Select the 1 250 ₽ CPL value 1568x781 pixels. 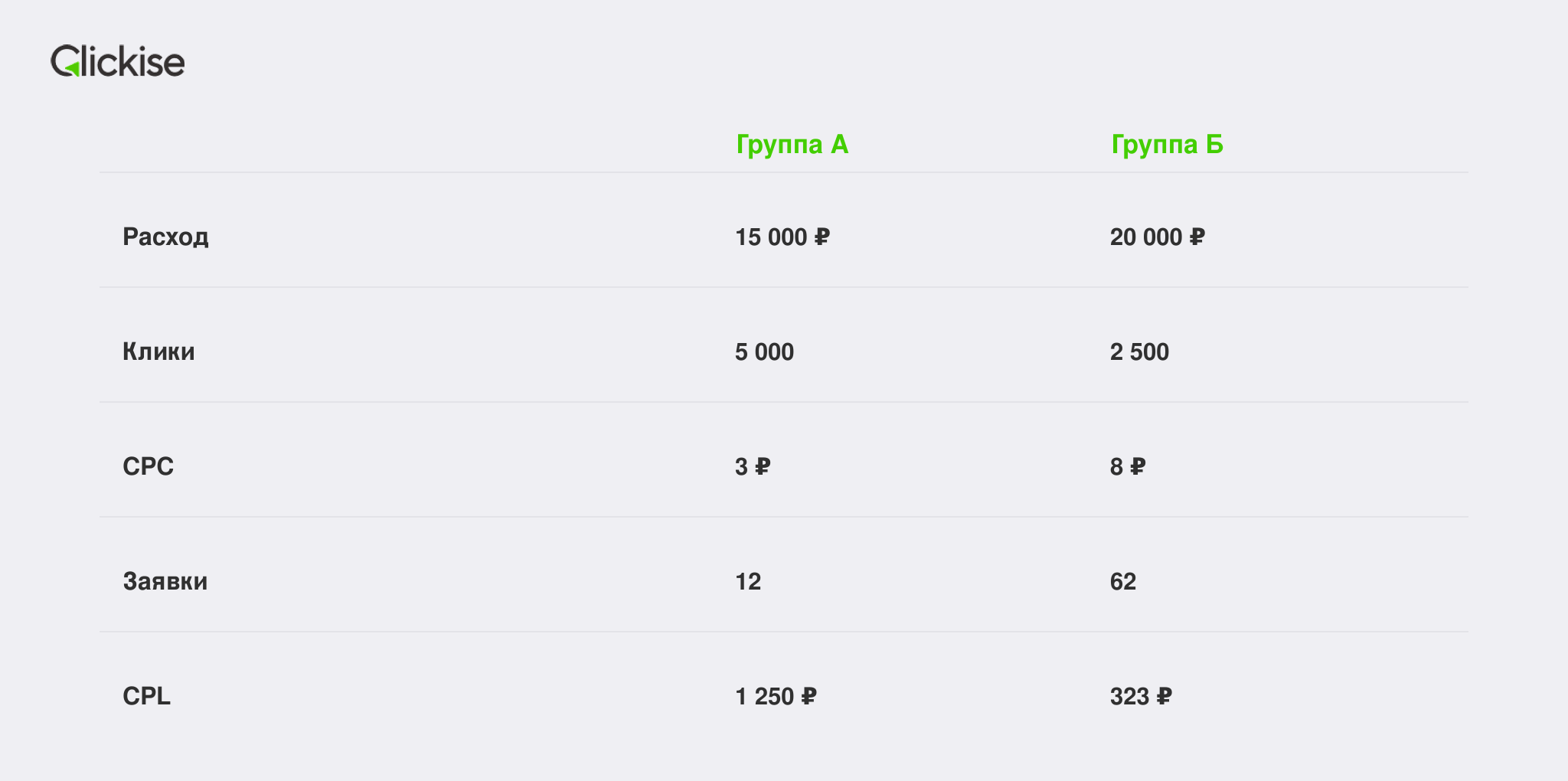coord(776,697)
